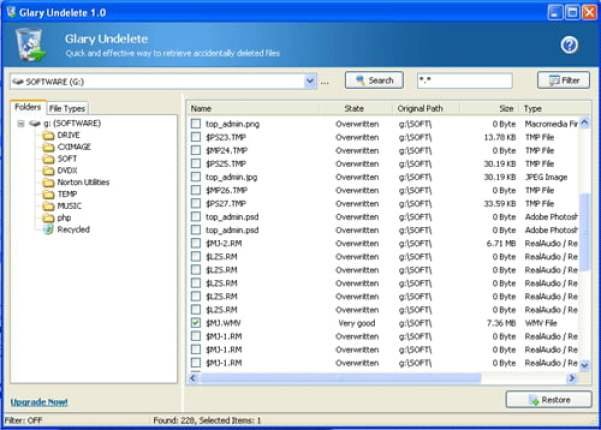Click the $MJ.WMV file name
This screenshot has width=601, height=430.
click(x=223, y=323)
